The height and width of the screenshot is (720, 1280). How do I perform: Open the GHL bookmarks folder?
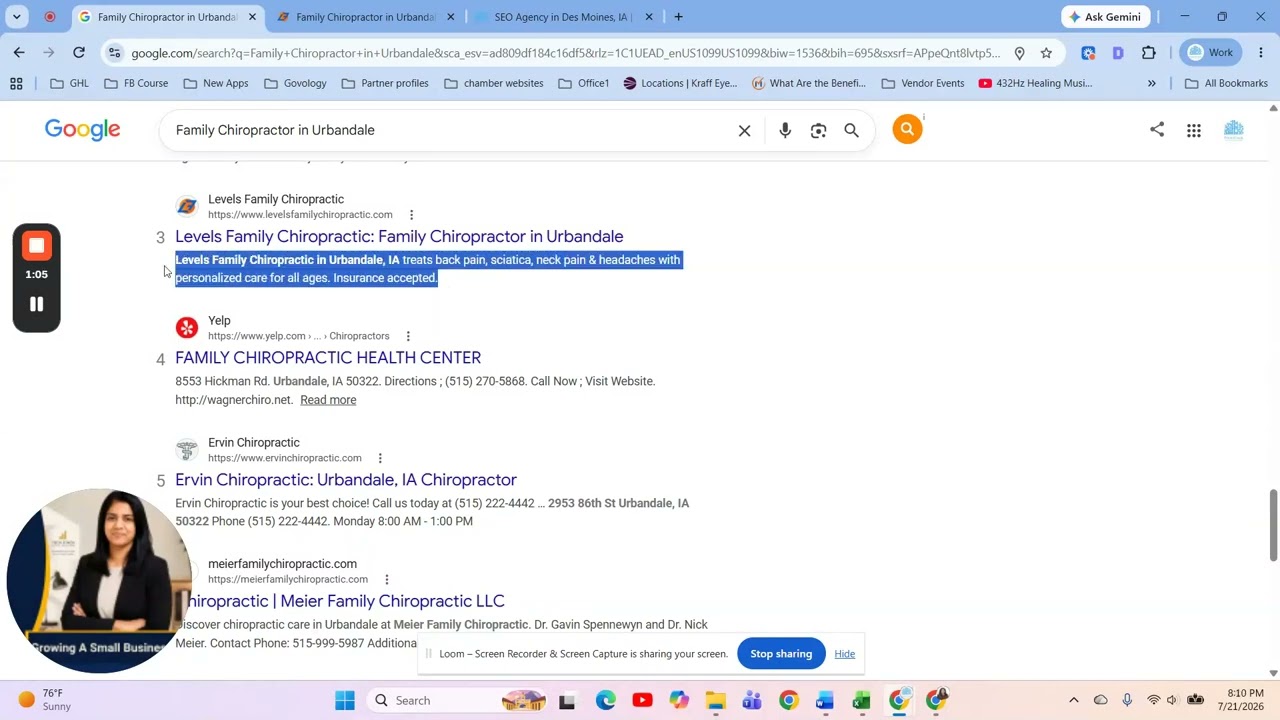(69, 83)
